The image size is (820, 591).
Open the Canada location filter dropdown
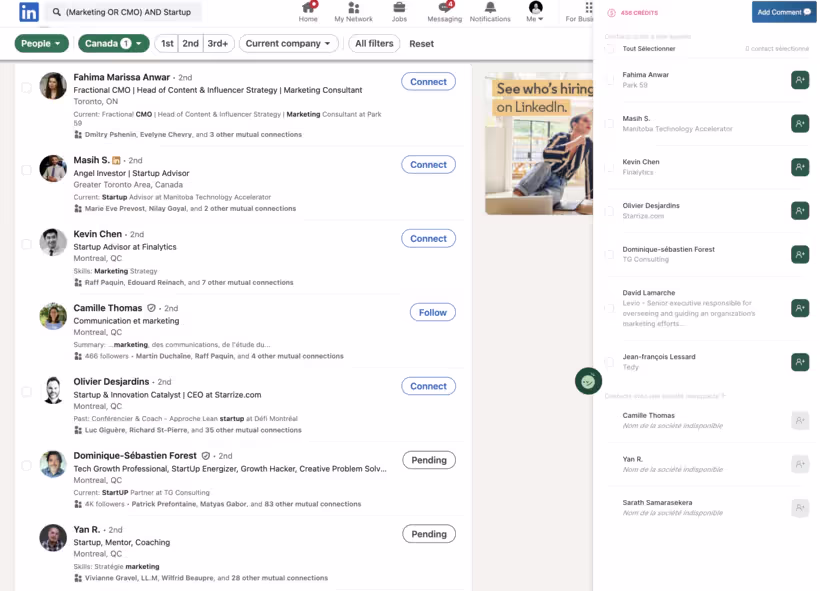(x=113, y=43)
